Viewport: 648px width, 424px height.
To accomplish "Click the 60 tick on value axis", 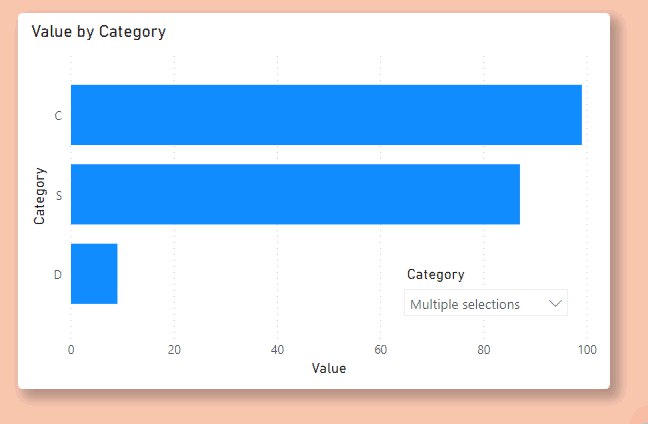I will (x=381, y=350).
